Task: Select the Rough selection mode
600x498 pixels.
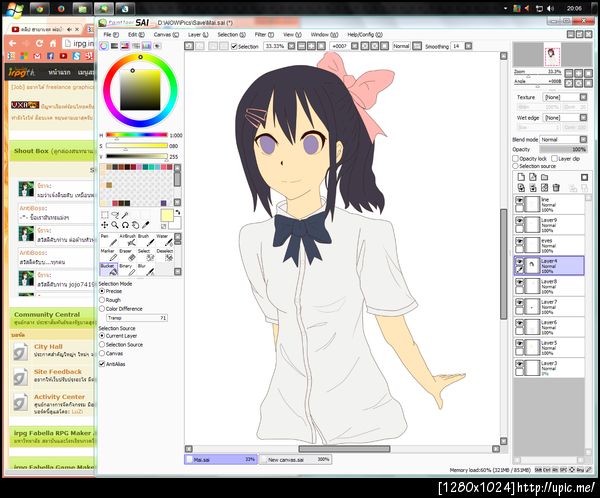Action: [x=102, y=300]
